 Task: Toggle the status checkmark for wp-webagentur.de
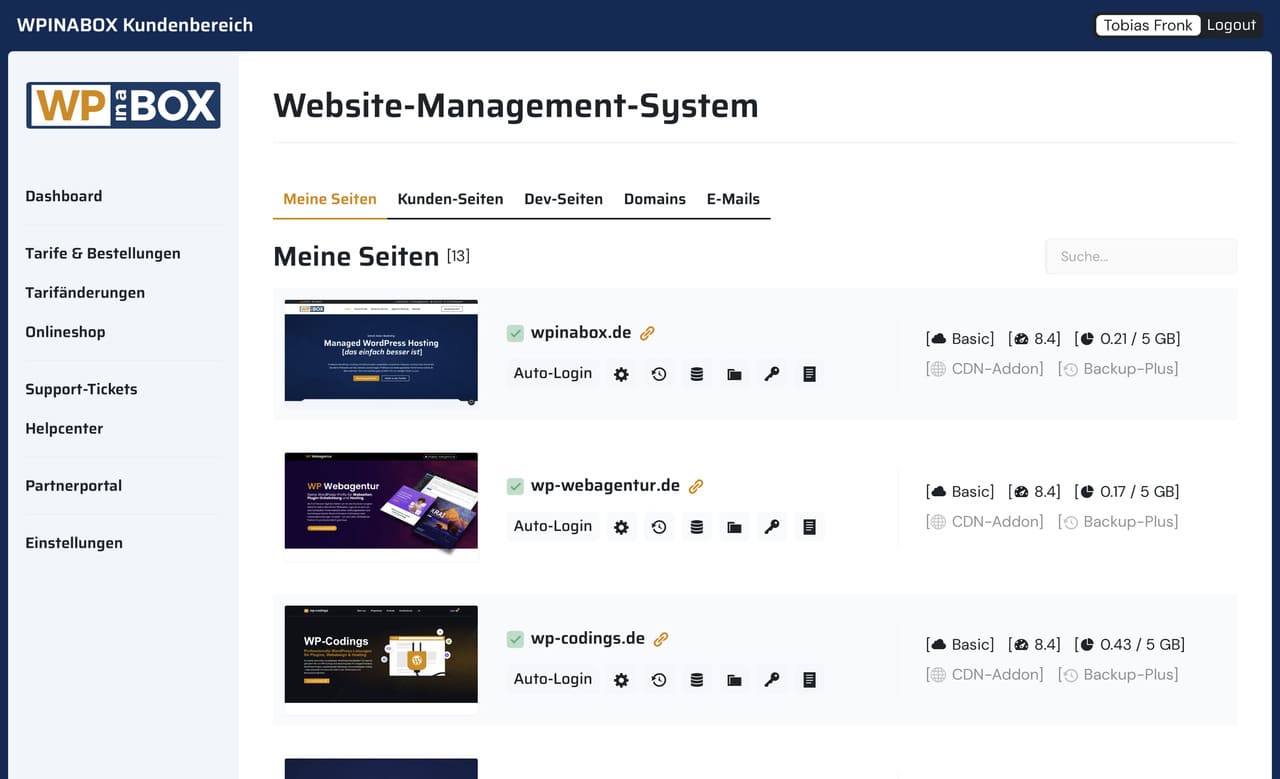click(x=515, y=485)
